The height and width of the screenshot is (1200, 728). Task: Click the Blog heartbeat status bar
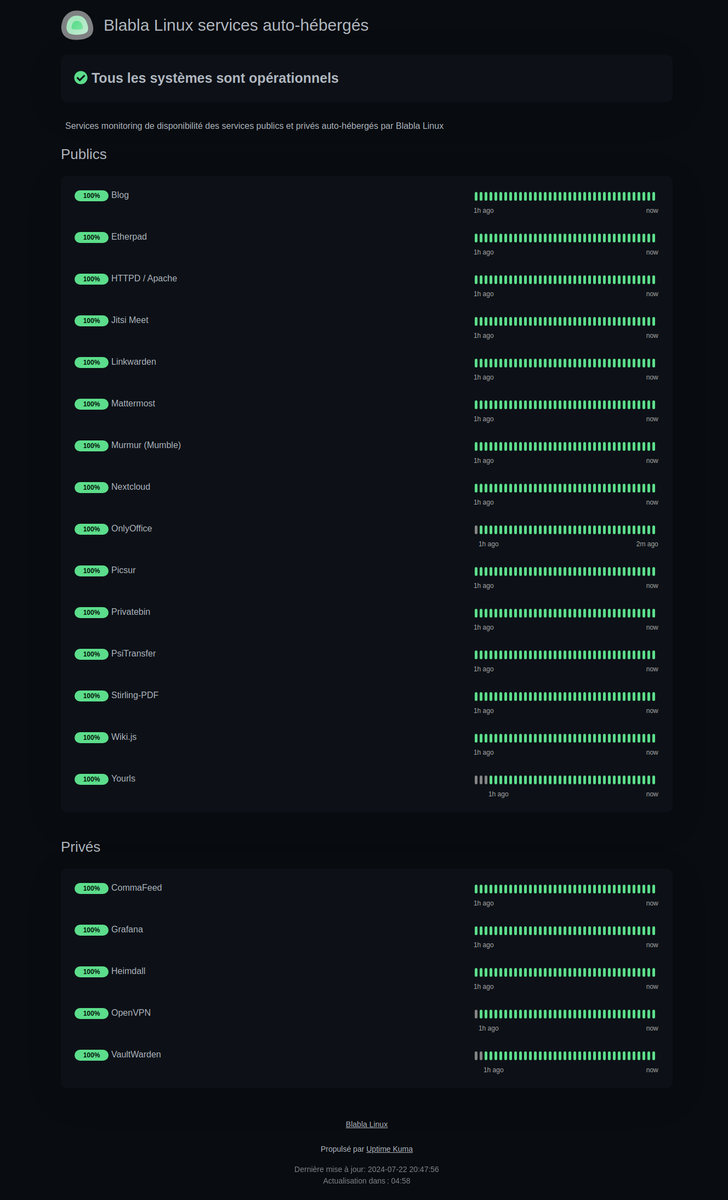pyautogui.click(x=565, y=196)
